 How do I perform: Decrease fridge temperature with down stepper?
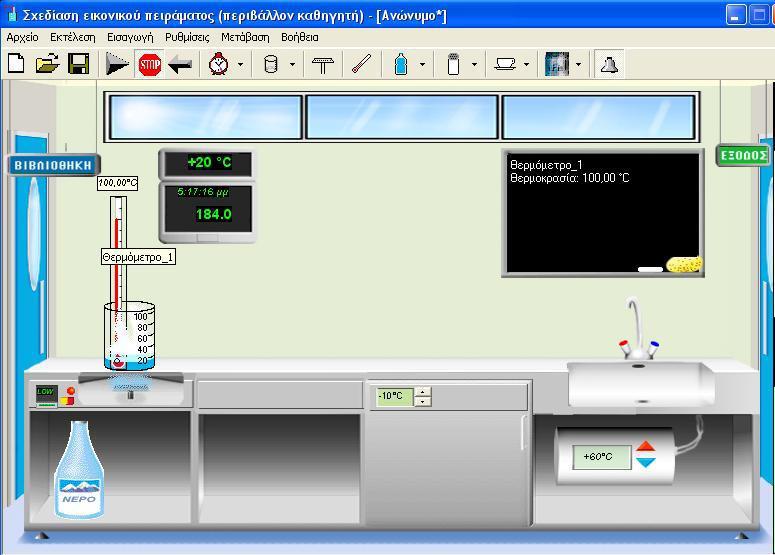pos(423,402)
